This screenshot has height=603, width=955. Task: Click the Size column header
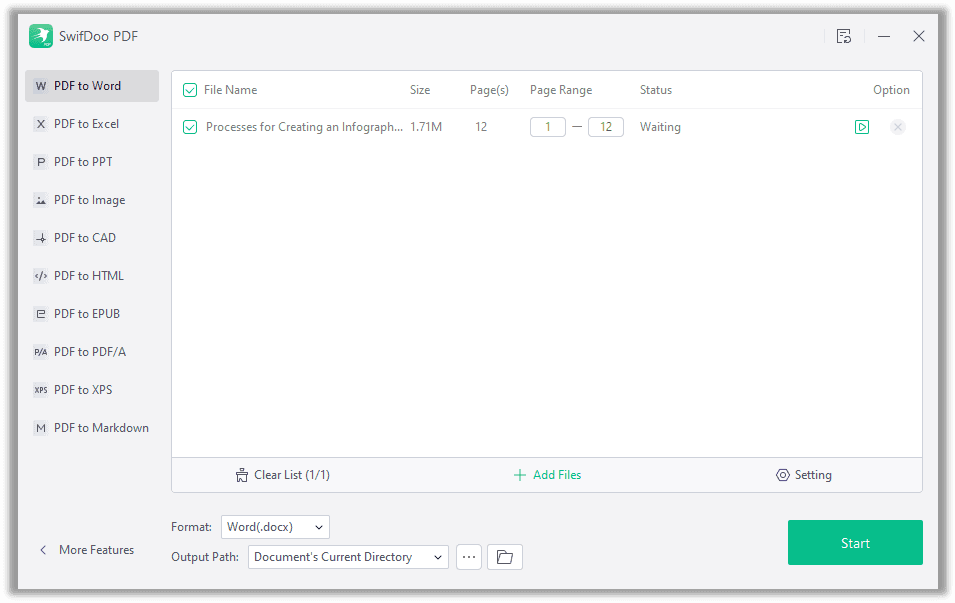[420, 90]
